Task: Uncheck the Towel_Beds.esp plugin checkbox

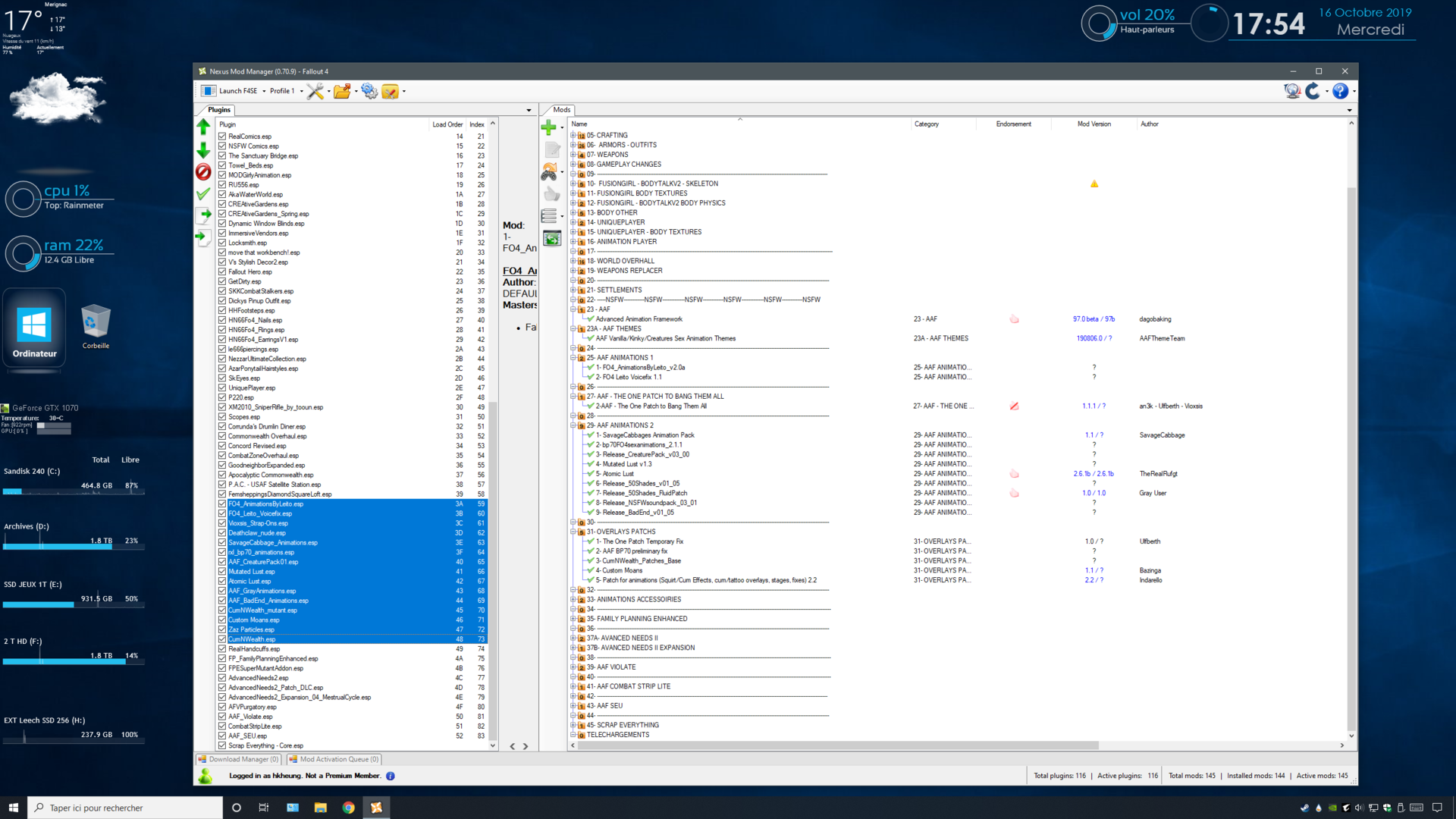Action: point(222,165)
